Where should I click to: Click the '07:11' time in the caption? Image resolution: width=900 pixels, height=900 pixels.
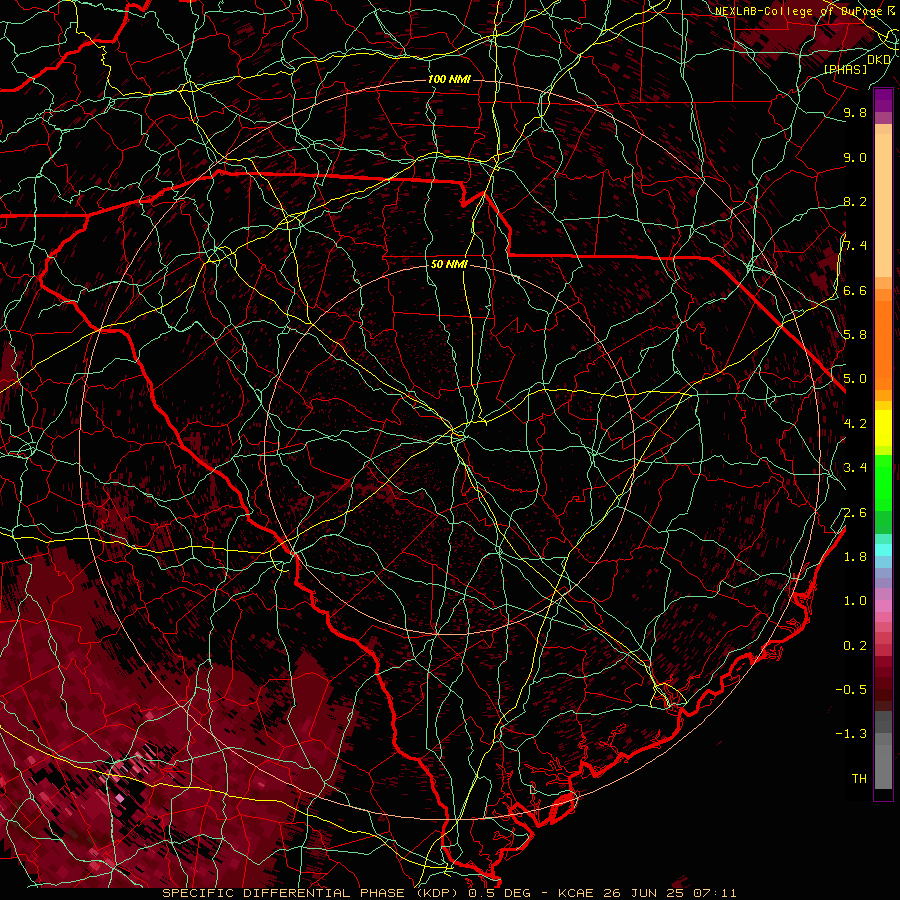(713, 893)
